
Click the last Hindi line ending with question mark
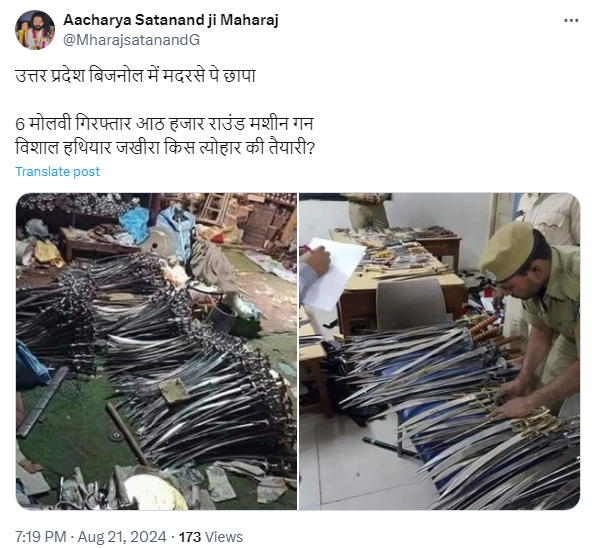tap(165, 147)
